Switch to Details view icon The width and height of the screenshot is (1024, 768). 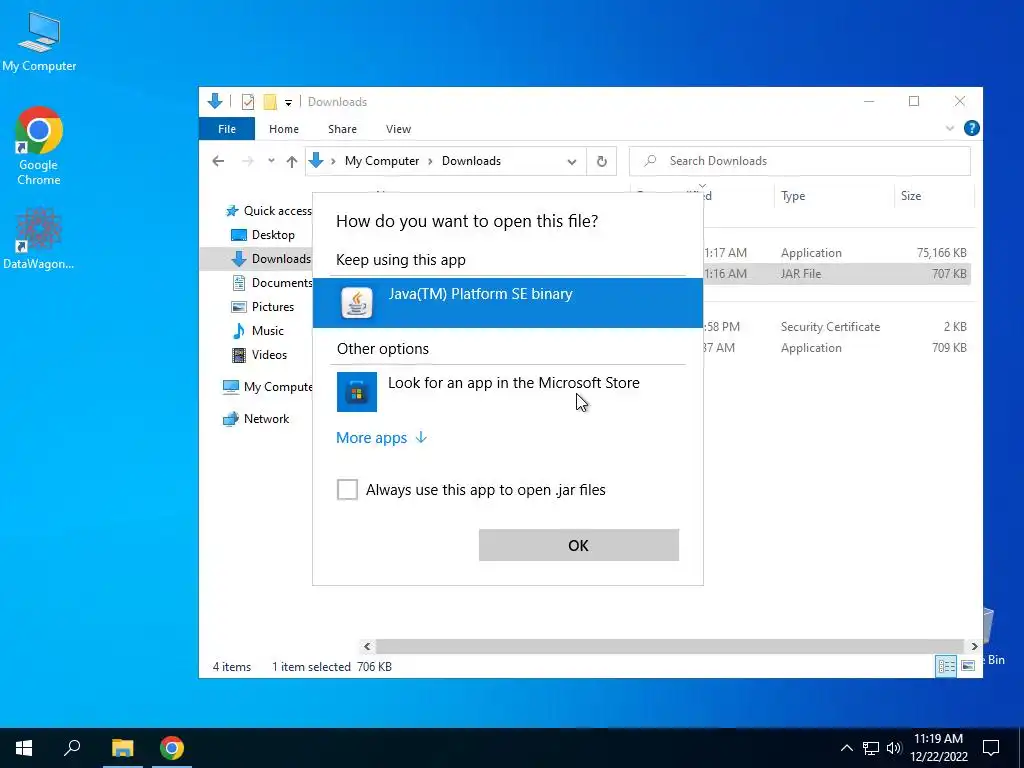click(x=946, y=665)
